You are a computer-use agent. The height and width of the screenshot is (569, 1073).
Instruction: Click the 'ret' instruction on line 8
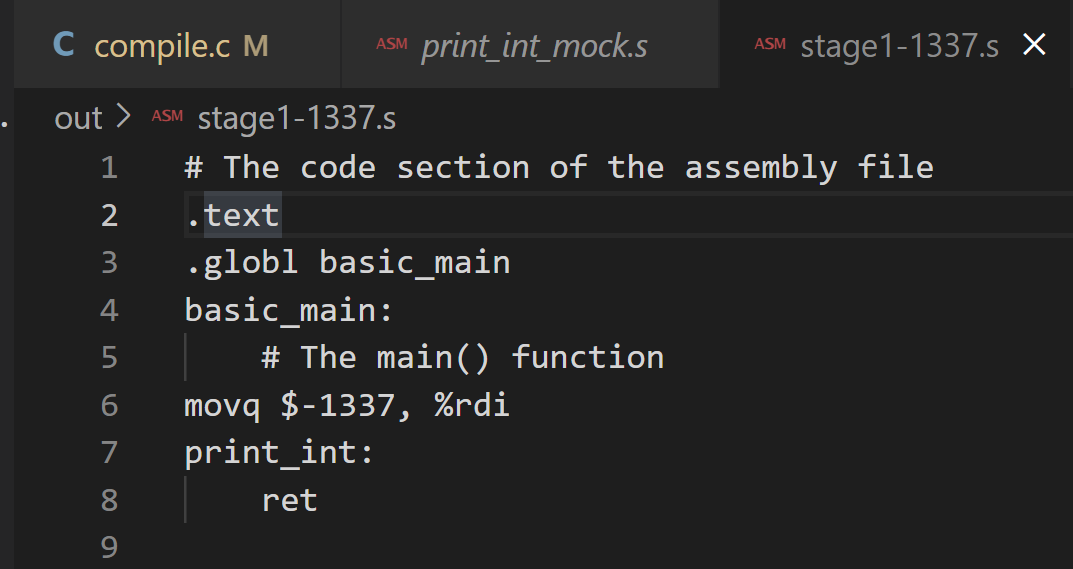[290, 500]
